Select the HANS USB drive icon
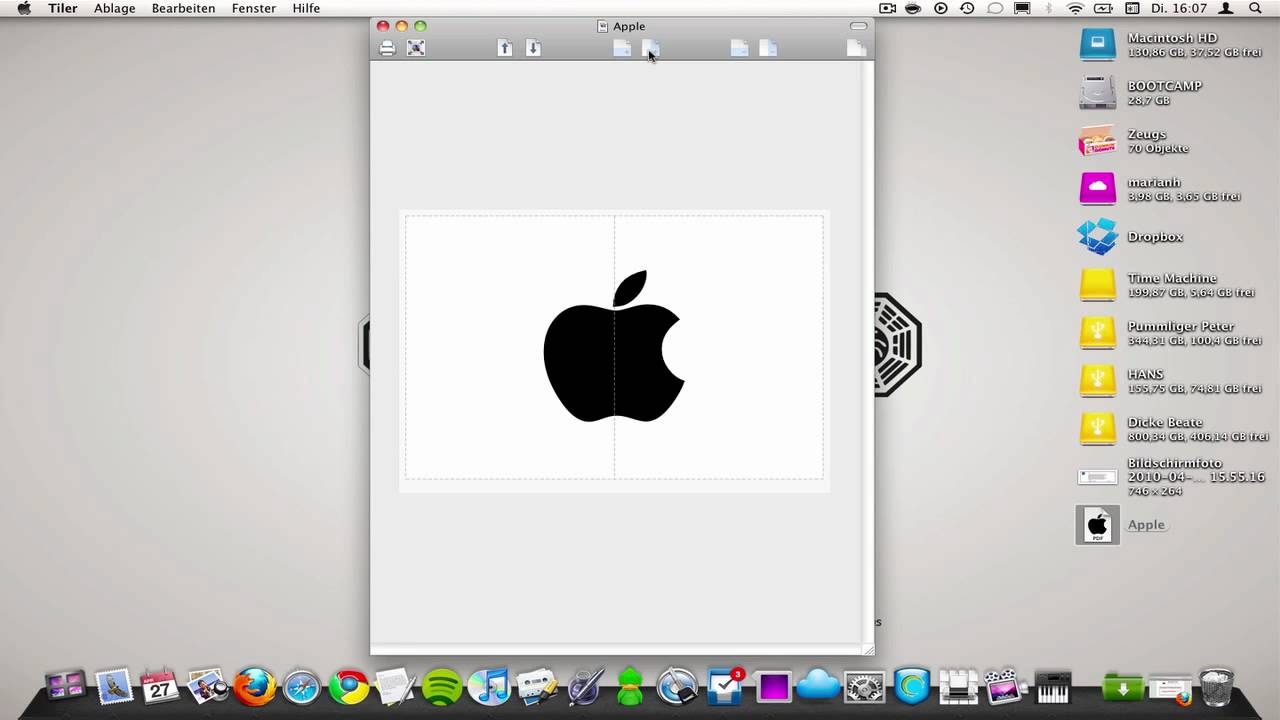1280x720 pixels. [1097, 381]
